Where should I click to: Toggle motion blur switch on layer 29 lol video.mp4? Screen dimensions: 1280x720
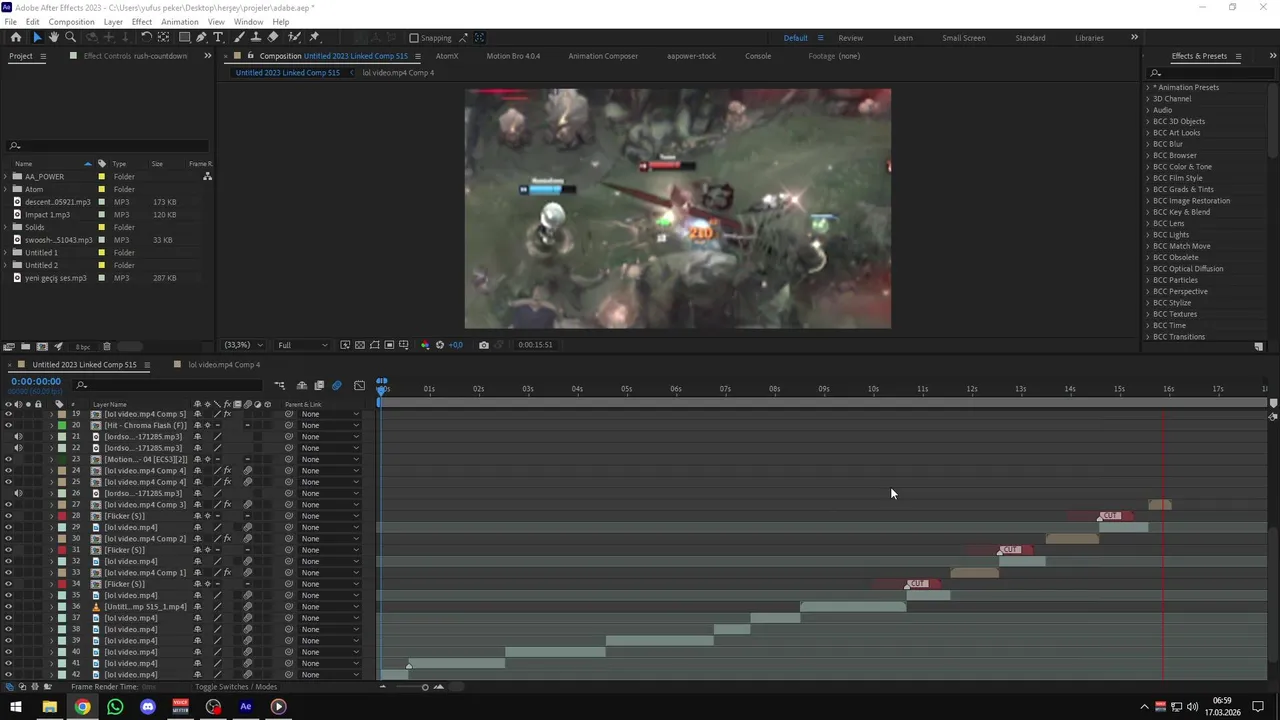click(x=247, y=527)
